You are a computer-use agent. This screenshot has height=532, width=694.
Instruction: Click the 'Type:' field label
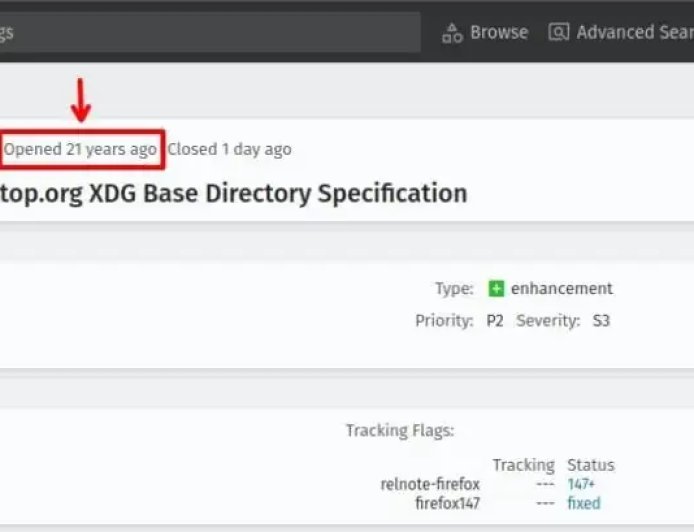[454, 289]
